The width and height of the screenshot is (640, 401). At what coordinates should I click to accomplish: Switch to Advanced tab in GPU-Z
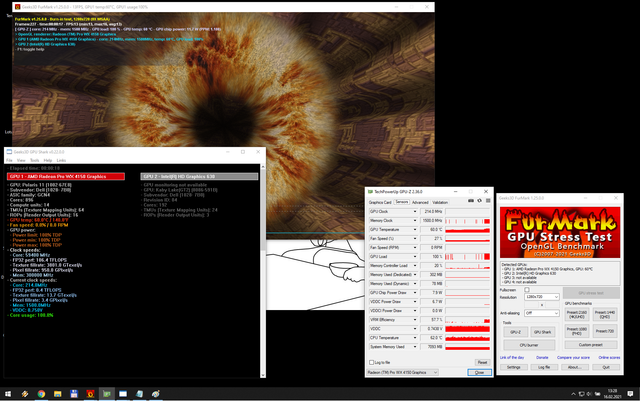[x=420, y=202]
